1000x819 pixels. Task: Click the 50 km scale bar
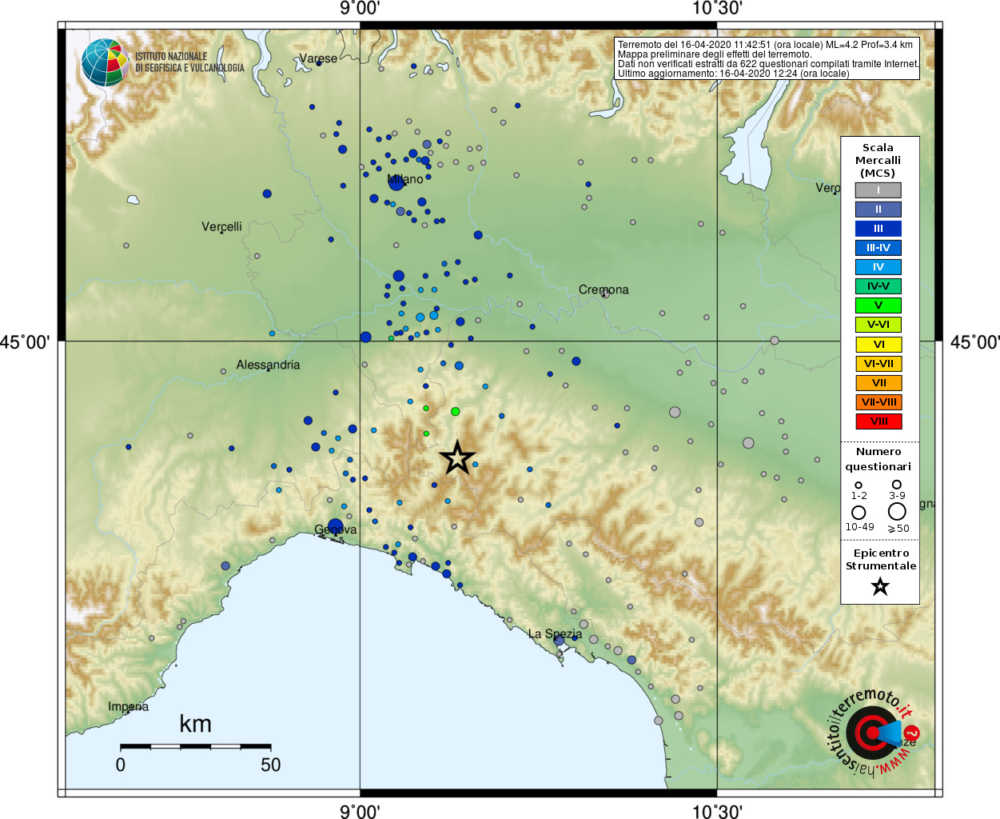pyautogui.click(x=195, y=747)
